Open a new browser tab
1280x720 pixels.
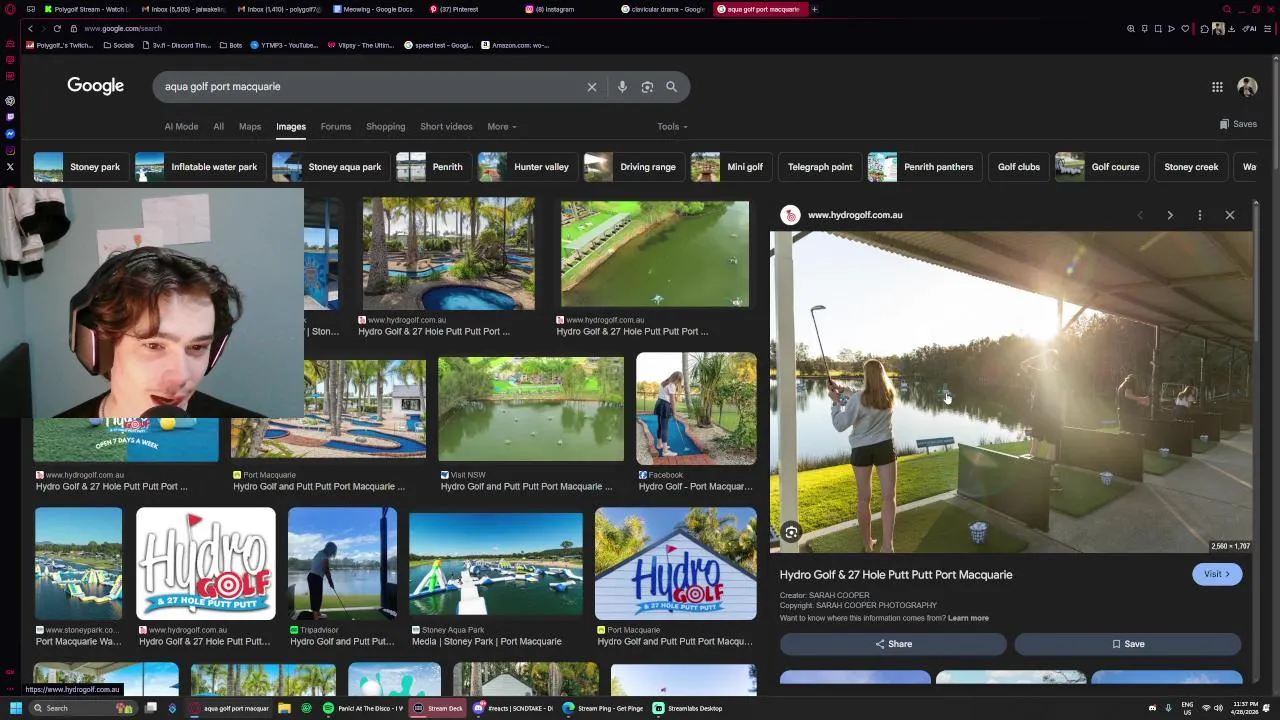click(814, 9)
